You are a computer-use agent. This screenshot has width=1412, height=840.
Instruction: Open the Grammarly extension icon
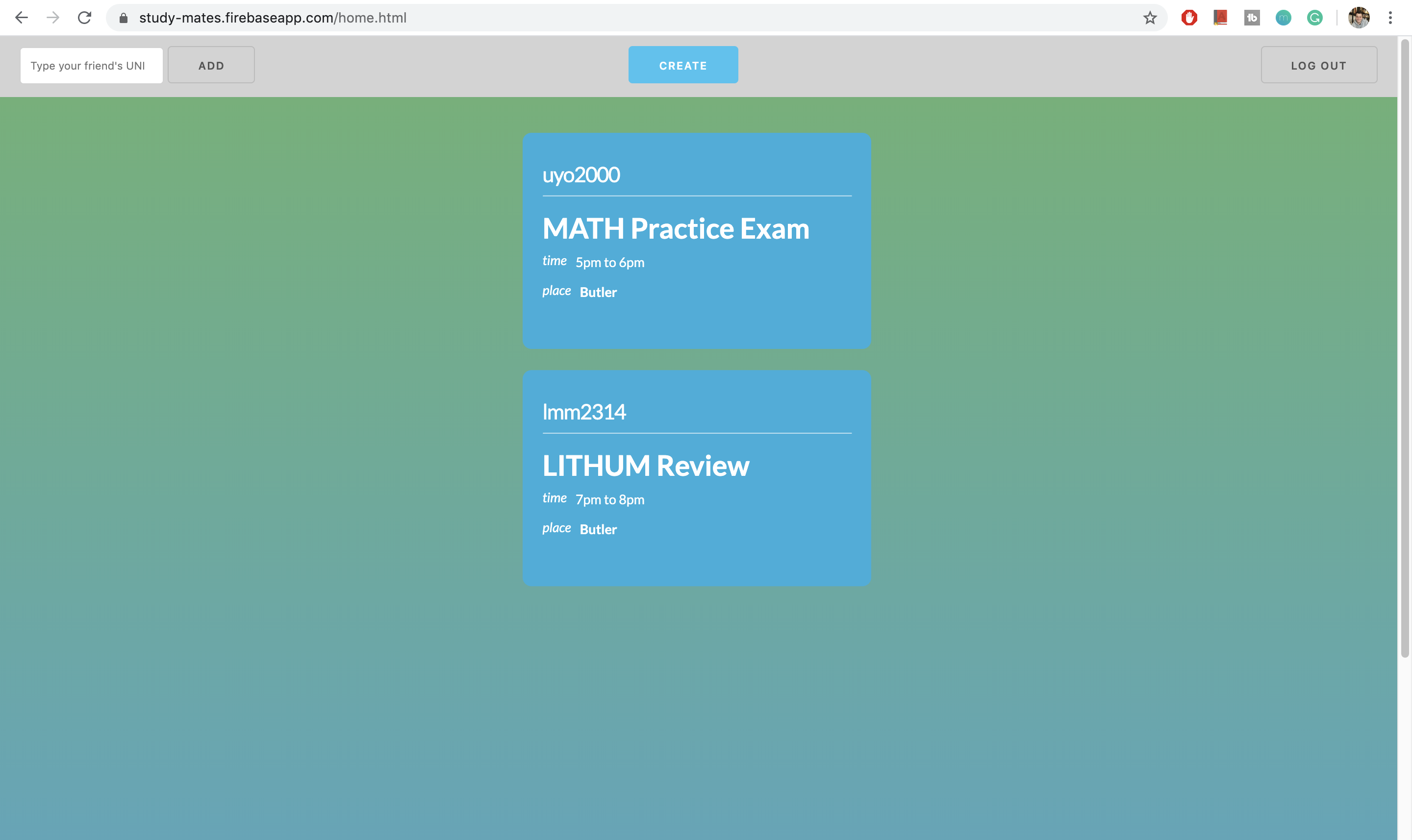[x=1314, y=18]
